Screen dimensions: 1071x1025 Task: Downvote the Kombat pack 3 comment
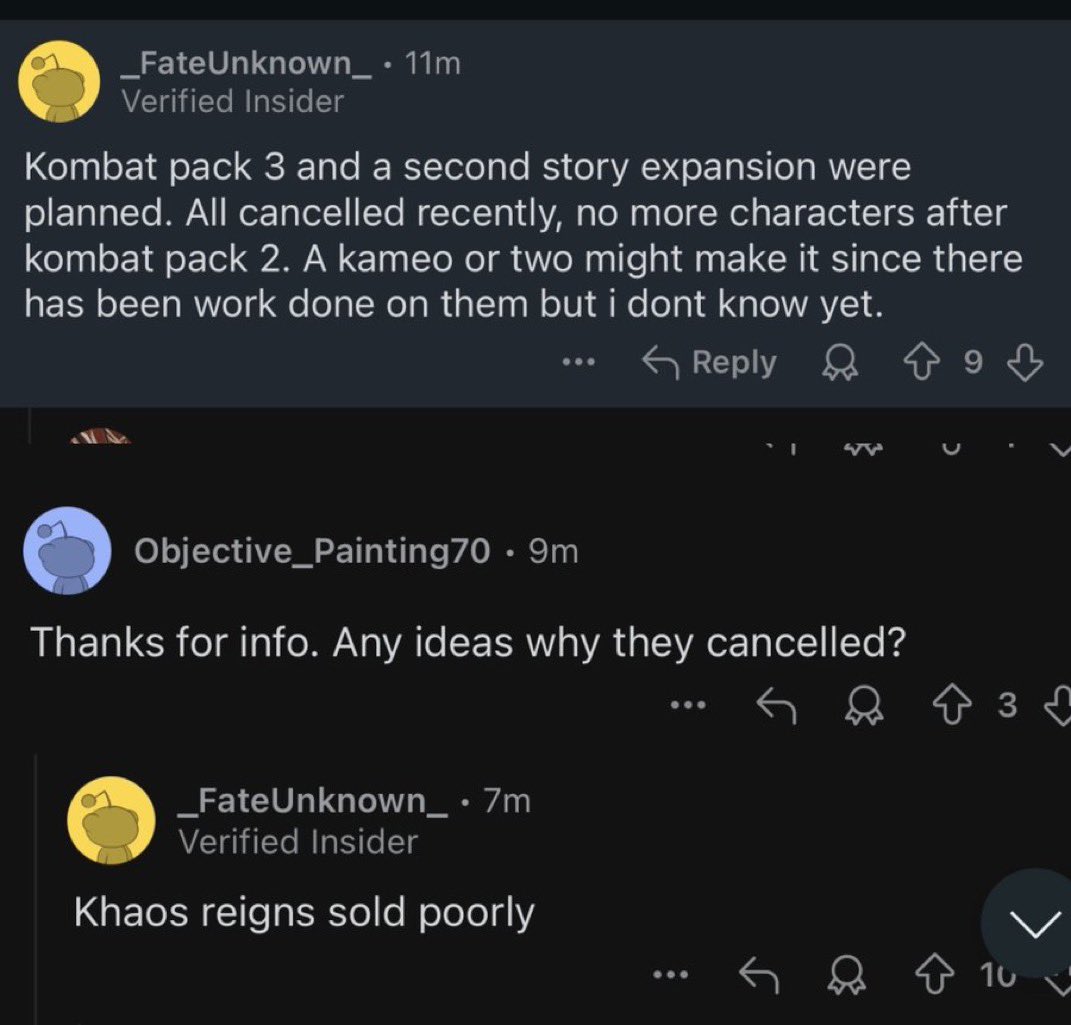(x=1026, y=363)
